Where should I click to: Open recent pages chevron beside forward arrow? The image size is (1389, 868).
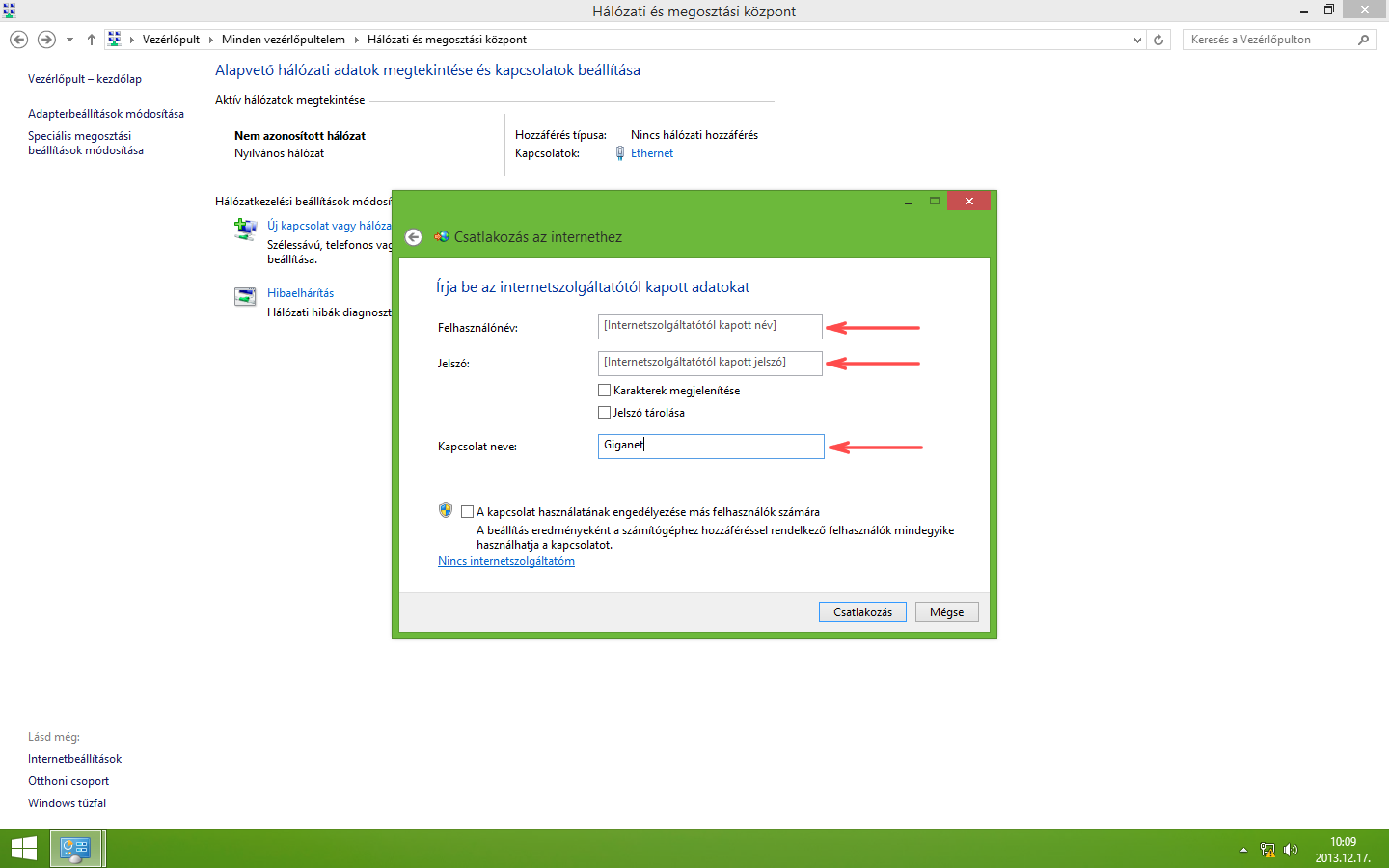coord(68,40)
